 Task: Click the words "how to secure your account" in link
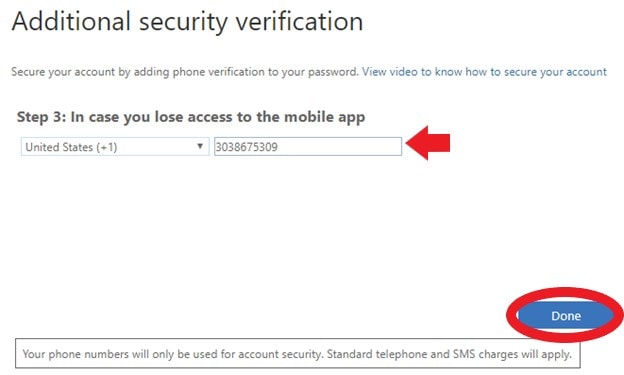point(536,72)
